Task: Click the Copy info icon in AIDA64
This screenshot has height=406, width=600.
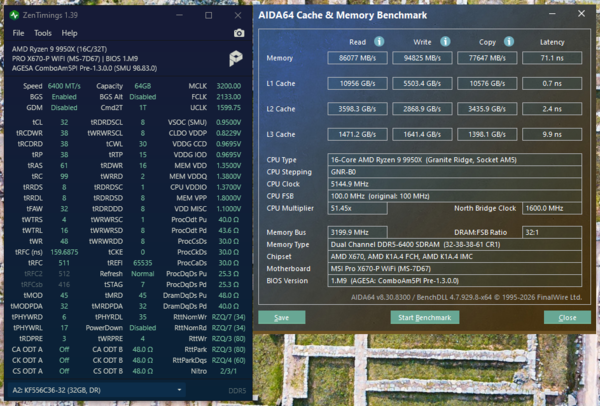Action: click(509, 41)
